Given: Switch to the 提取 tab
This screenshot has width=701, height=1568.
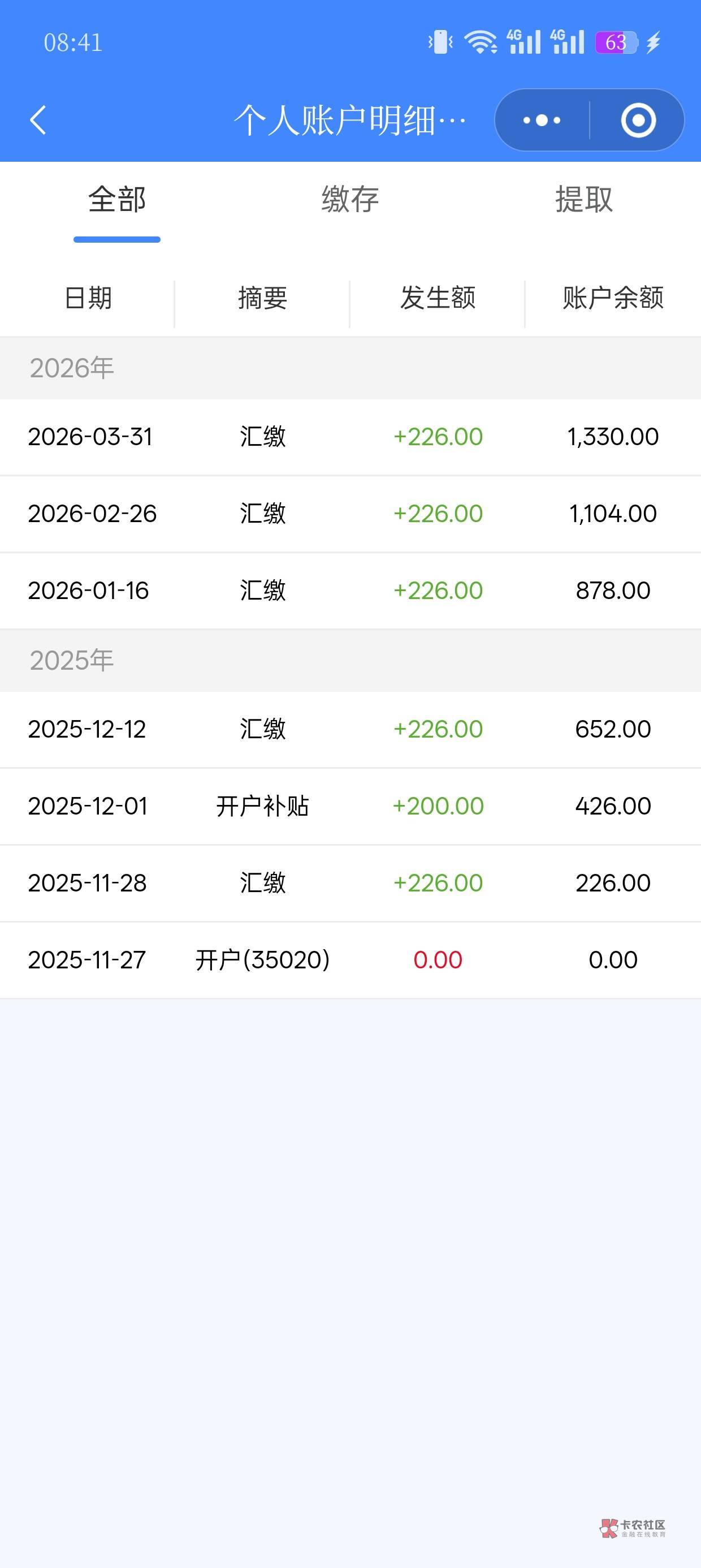Looking at the screenshot, I should (583, 200).
